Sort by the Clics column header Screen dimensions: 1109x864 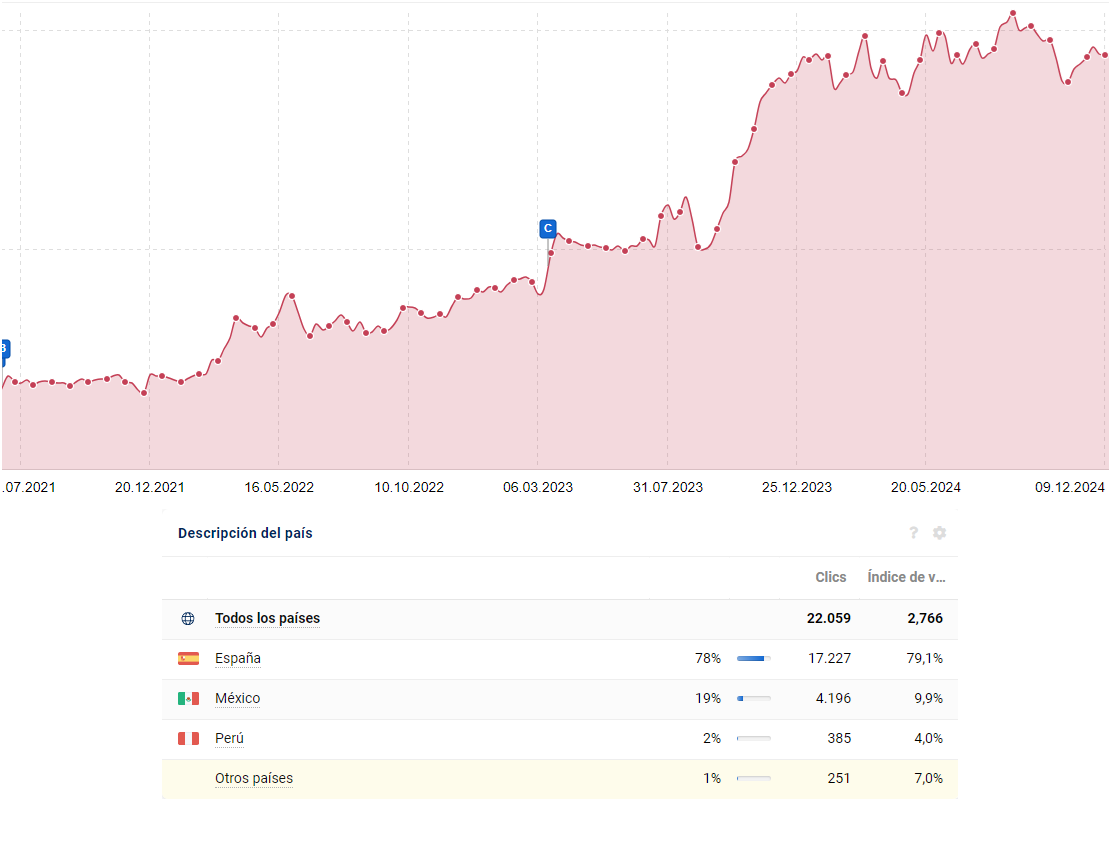pos(831,577)
